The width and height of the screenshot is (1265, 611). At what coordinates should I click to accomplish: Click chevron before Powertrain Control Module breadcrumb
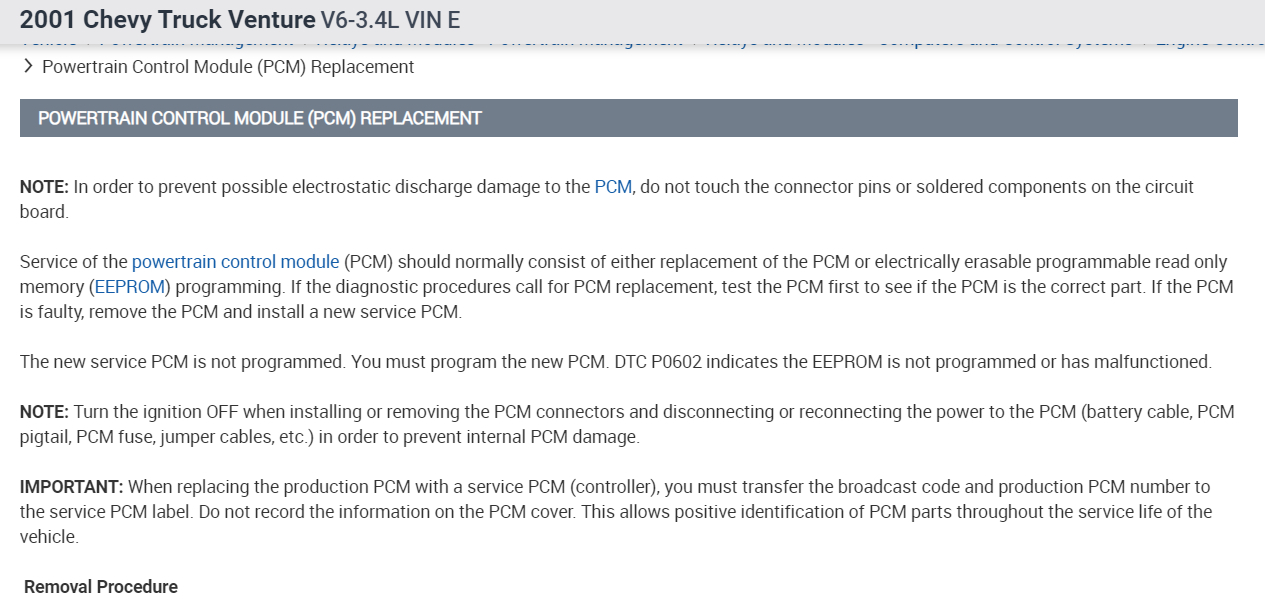tap(27, 67)
